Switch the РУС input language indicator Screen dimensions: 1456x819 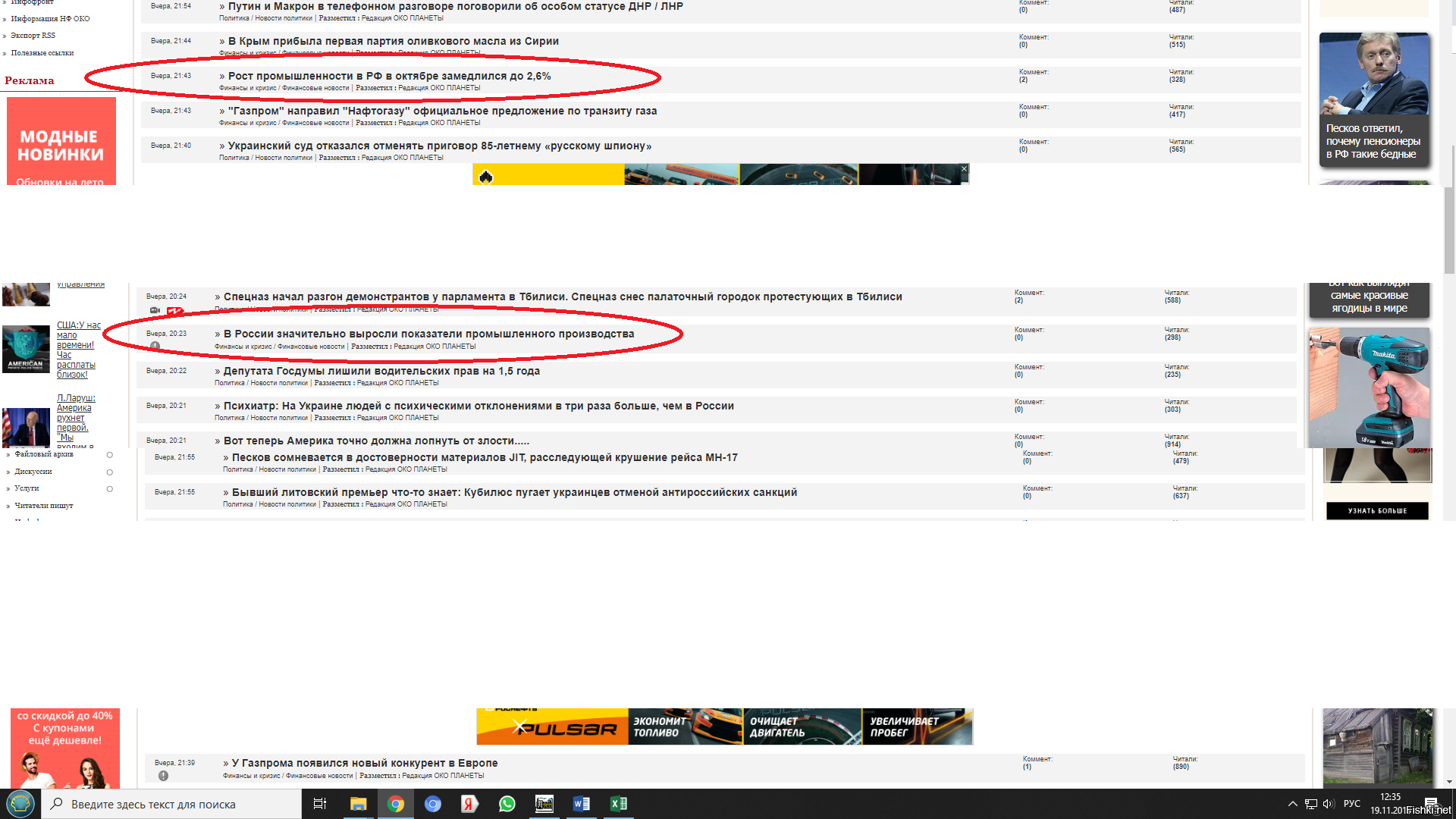coord(1352,804)
